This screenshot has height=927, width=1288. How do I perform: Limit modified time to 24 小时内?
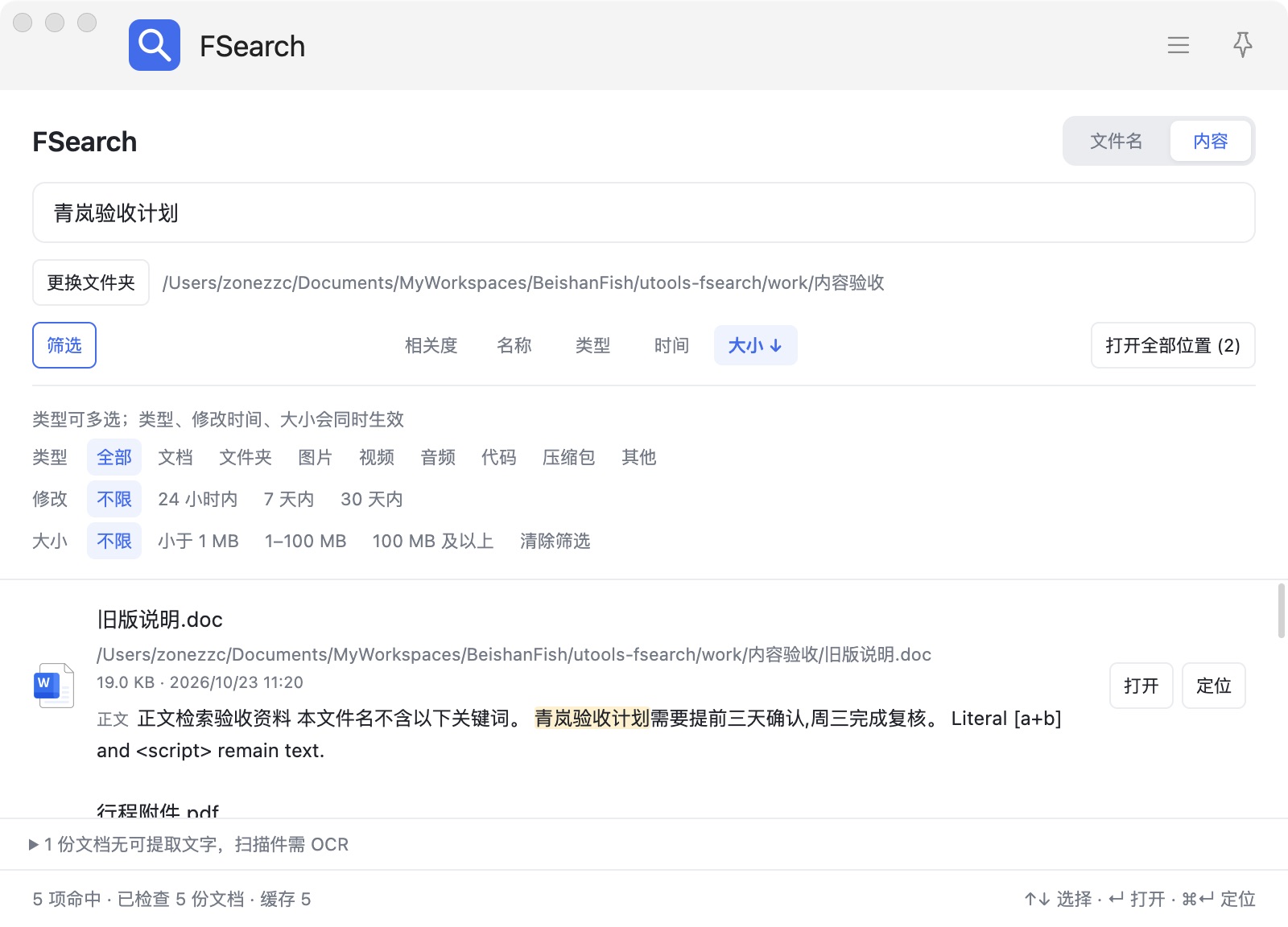[198, 499]
